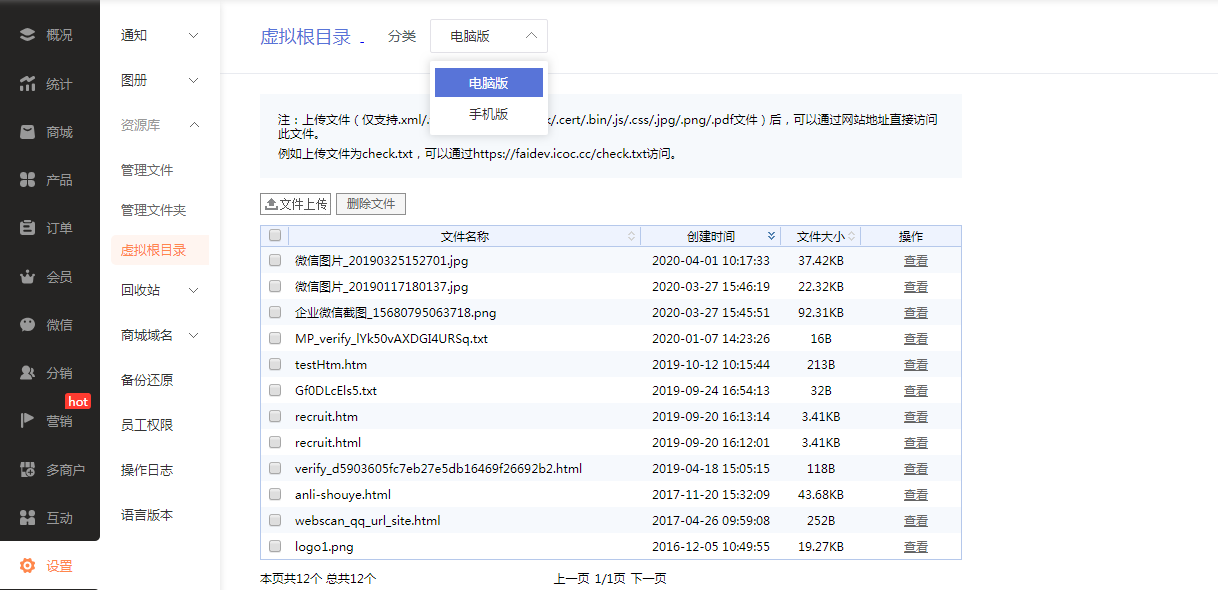Check the box for 企业微信截图_15680795063718.png
The height and width of the screenshot is (590, 1218).
[x=275, y=312]
